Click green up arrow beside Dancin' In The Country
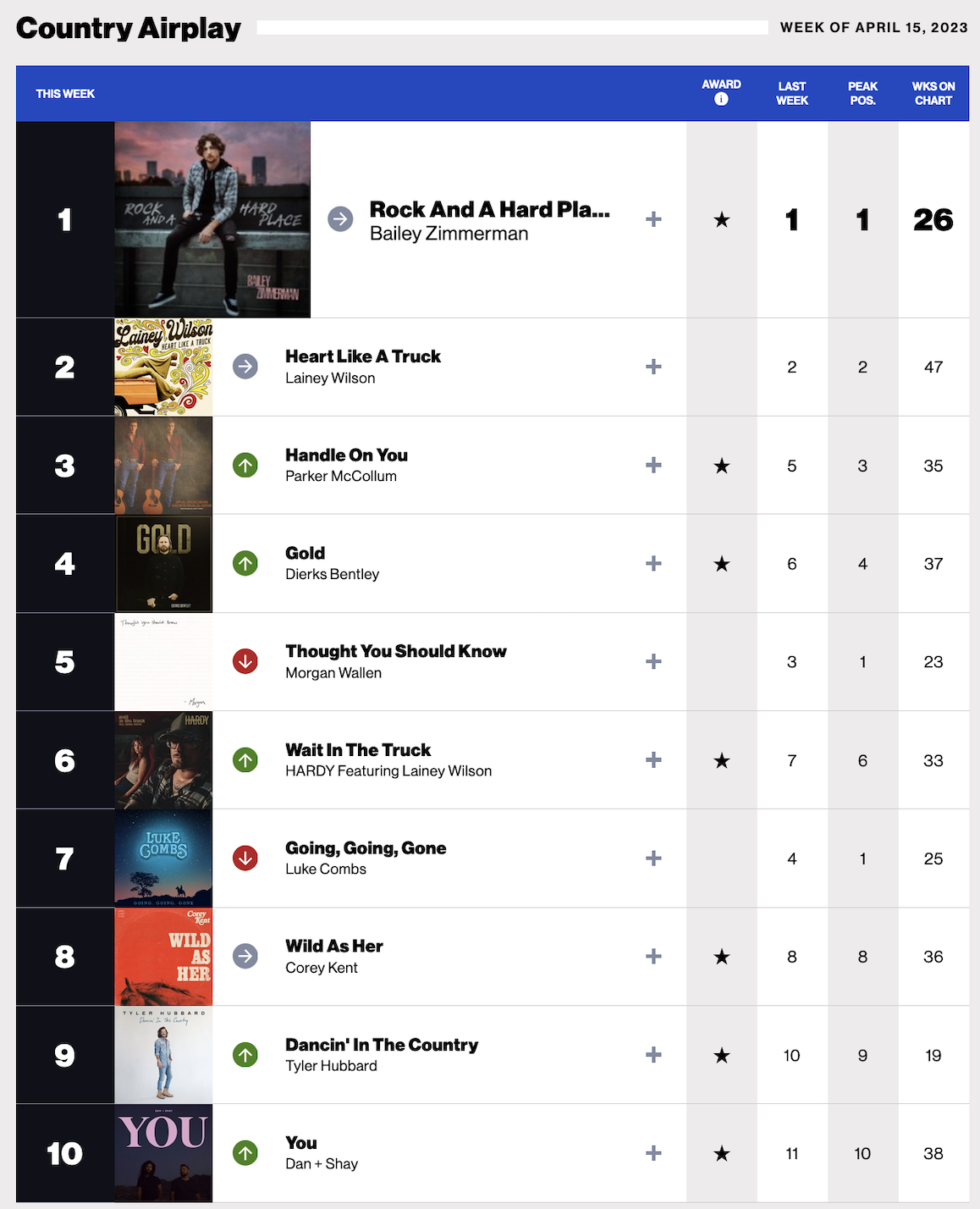 point(245,1055)
